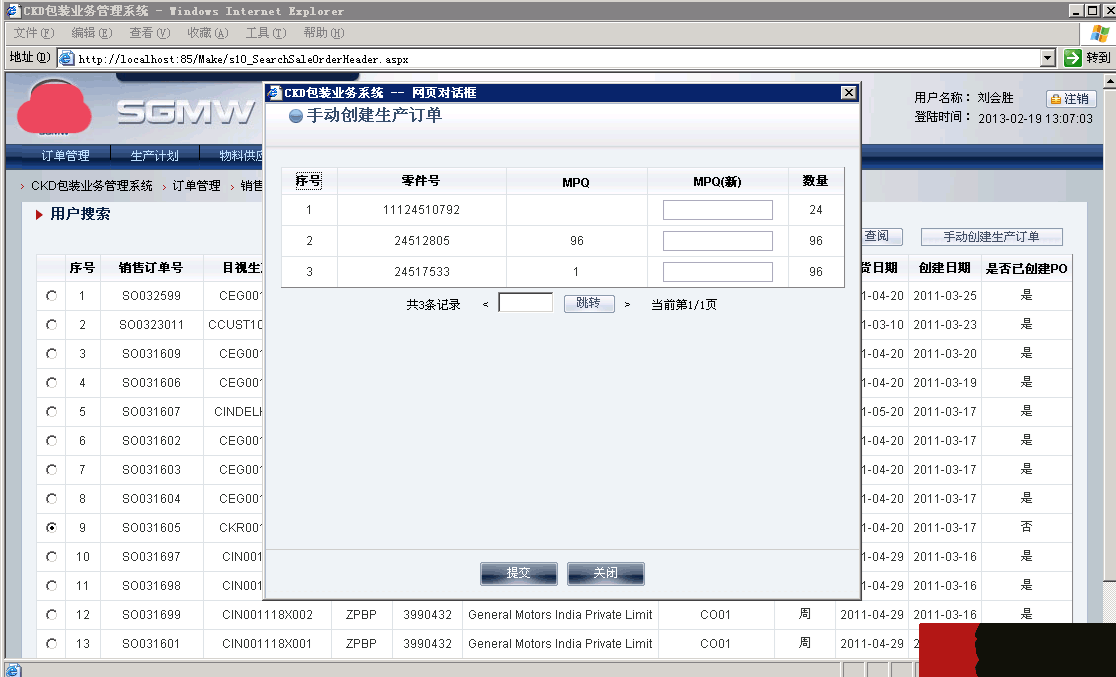
Task: Select radio button for order SO031602
Action: point(51,441)
